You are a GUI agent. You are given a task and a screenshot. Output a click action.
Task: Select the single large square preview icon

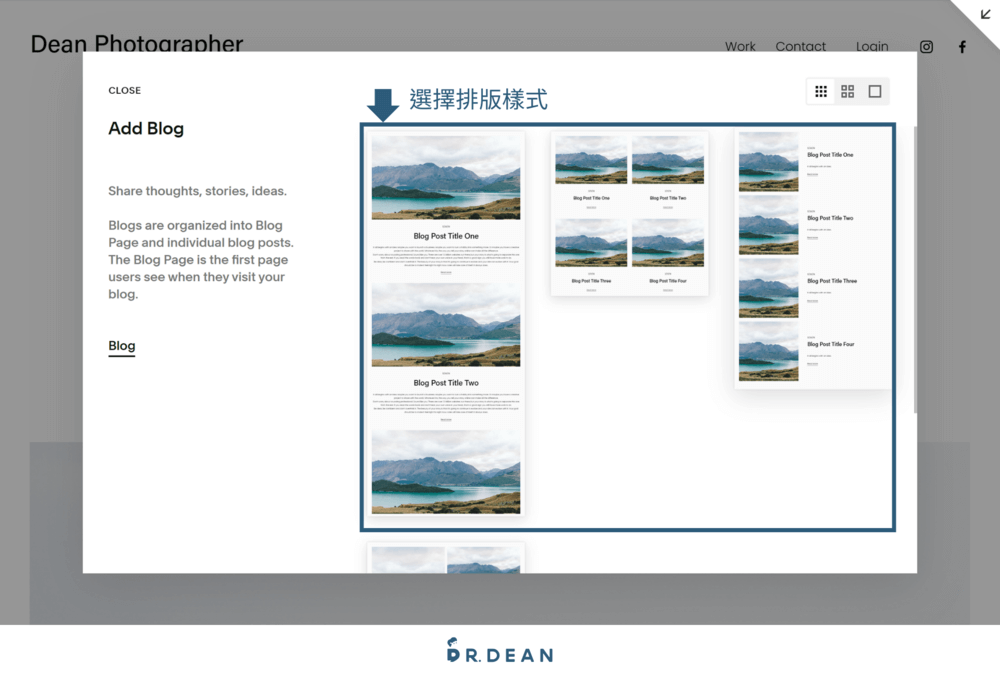click(x=874, y=91)
